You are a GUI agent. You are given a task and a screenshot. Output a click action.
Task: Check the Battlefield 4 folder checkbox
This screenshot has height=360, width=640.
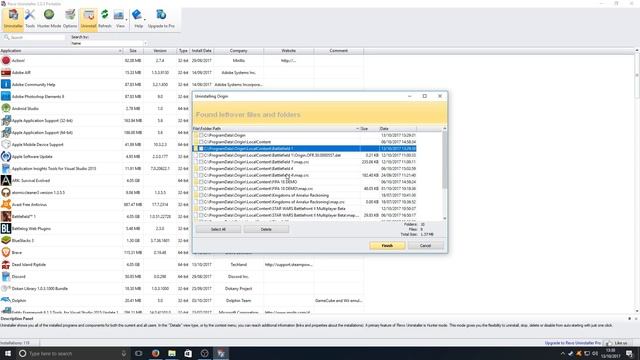pyautogui.click(x=201, y=169)
